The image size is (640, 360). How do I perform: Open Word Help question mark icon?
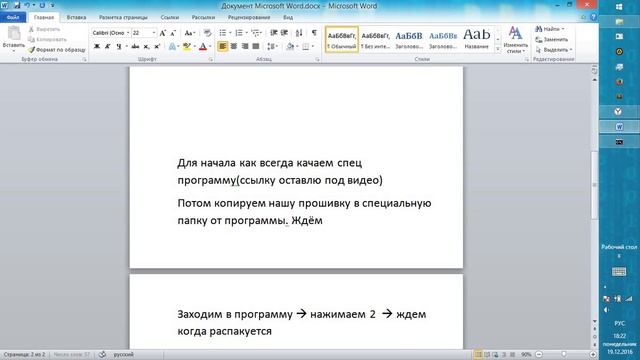(593, 17)
